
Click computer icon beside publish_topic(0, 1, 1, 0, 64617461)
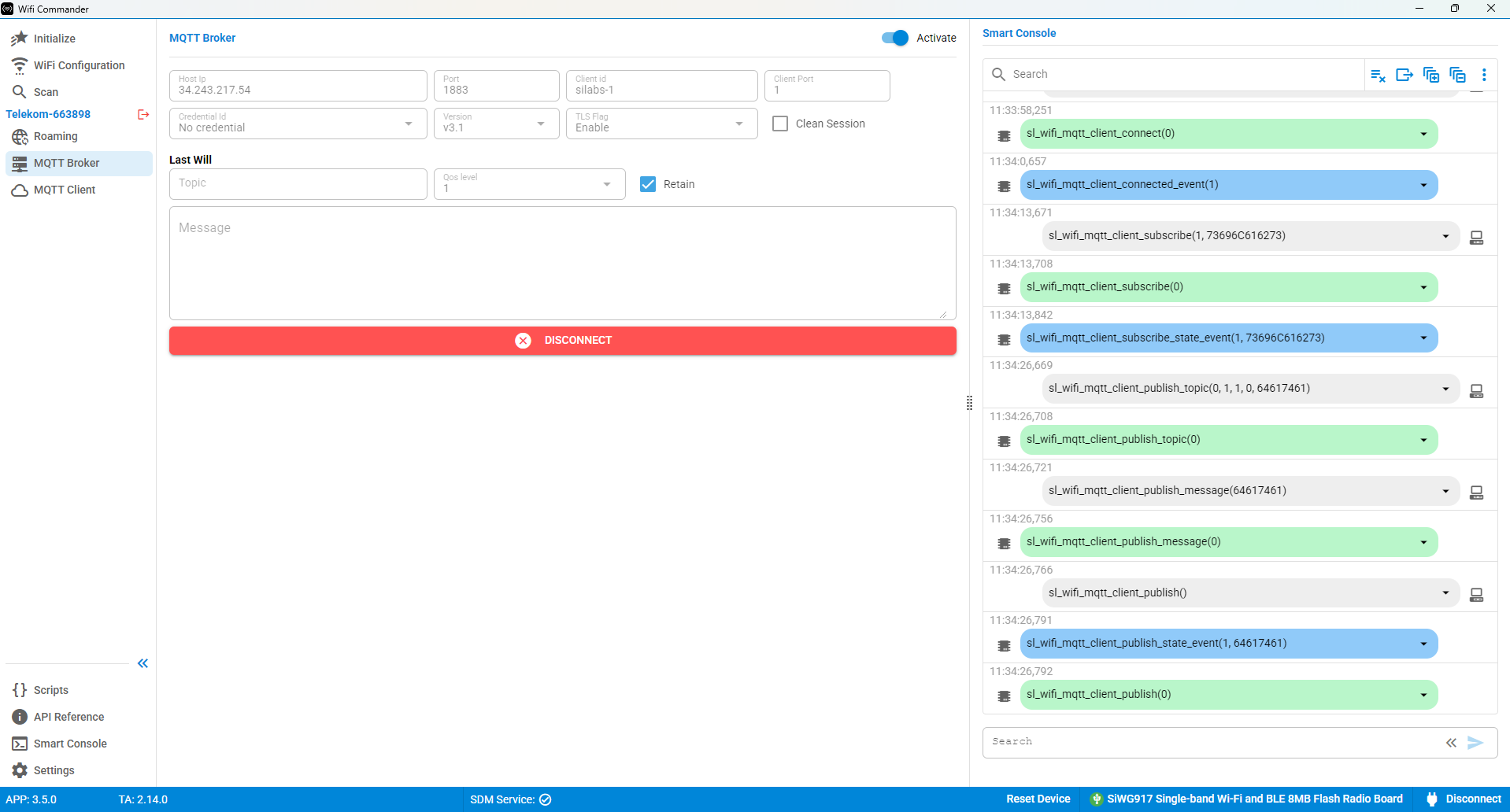(x=1477, y=390)
